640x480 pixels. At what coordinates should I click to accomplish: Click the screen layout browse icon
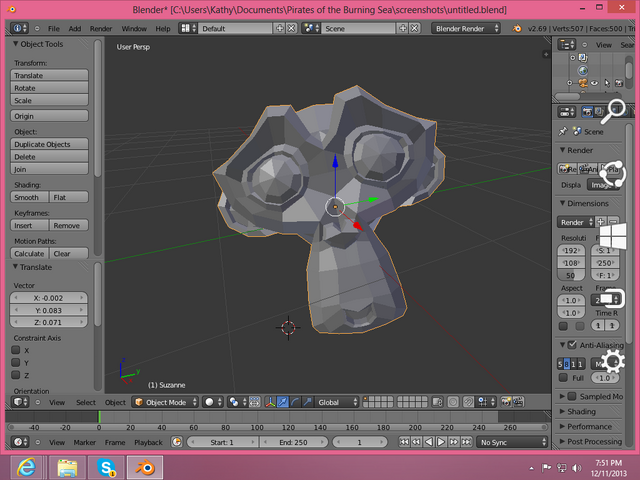tap(188, 28)
